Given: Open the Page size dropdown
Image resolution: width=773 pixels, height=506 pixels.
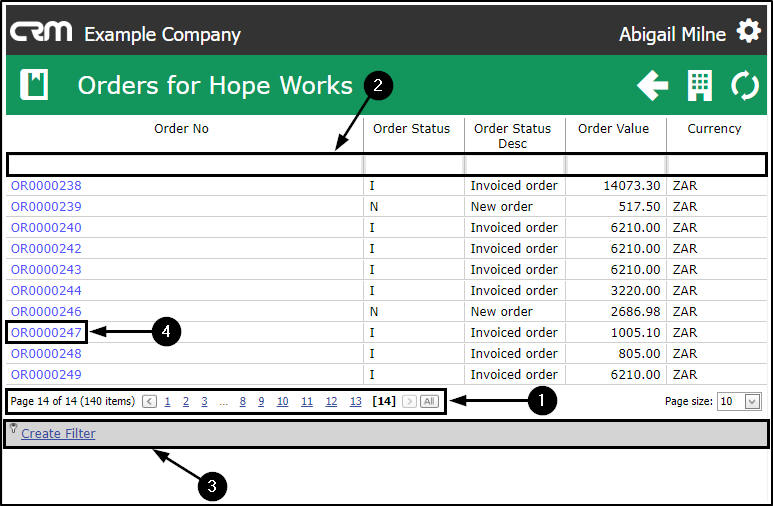Looking at the screenshot, I should 752,401.
